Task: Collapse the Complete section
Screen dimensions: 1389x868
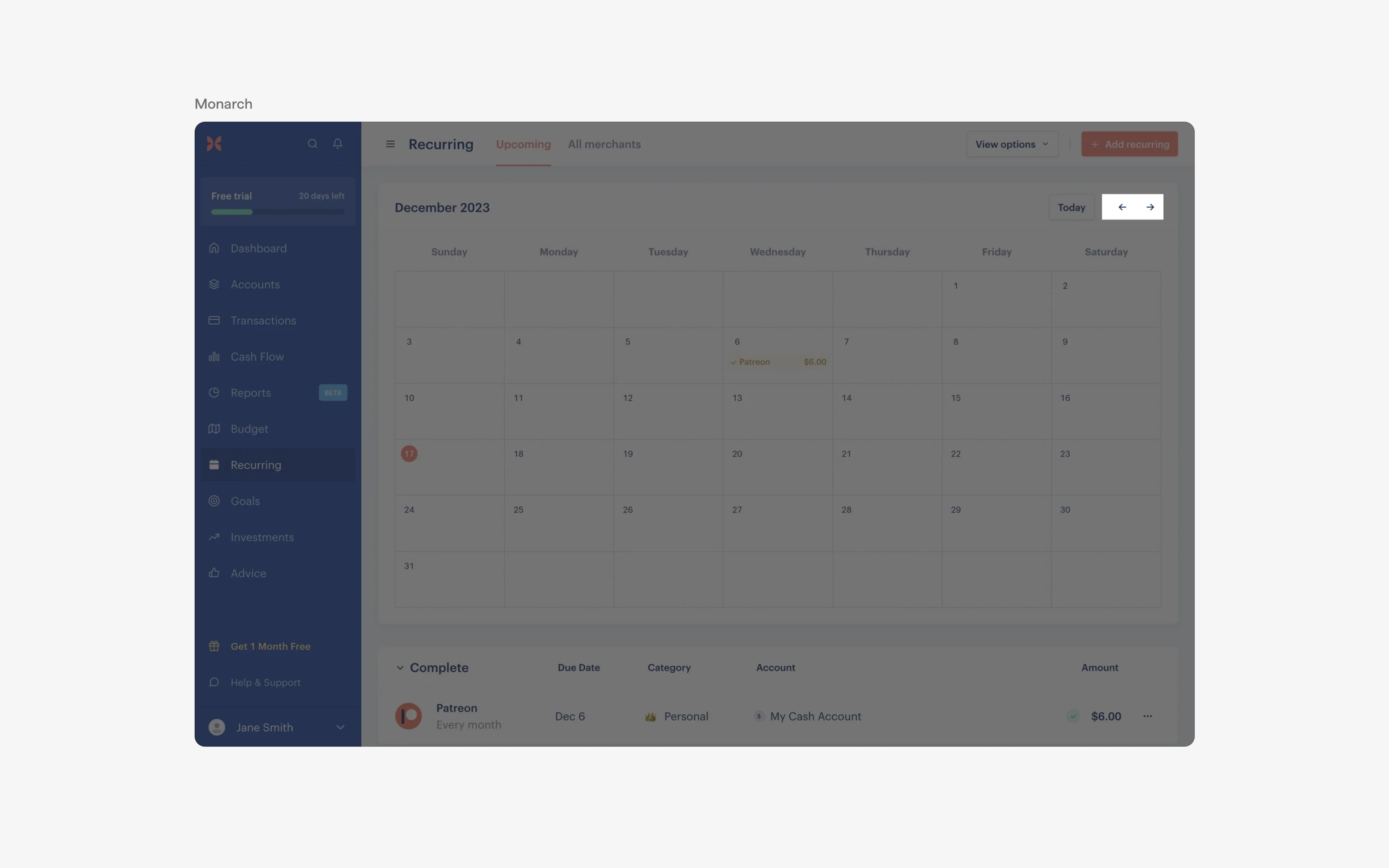Action: (x=400, y=668)
